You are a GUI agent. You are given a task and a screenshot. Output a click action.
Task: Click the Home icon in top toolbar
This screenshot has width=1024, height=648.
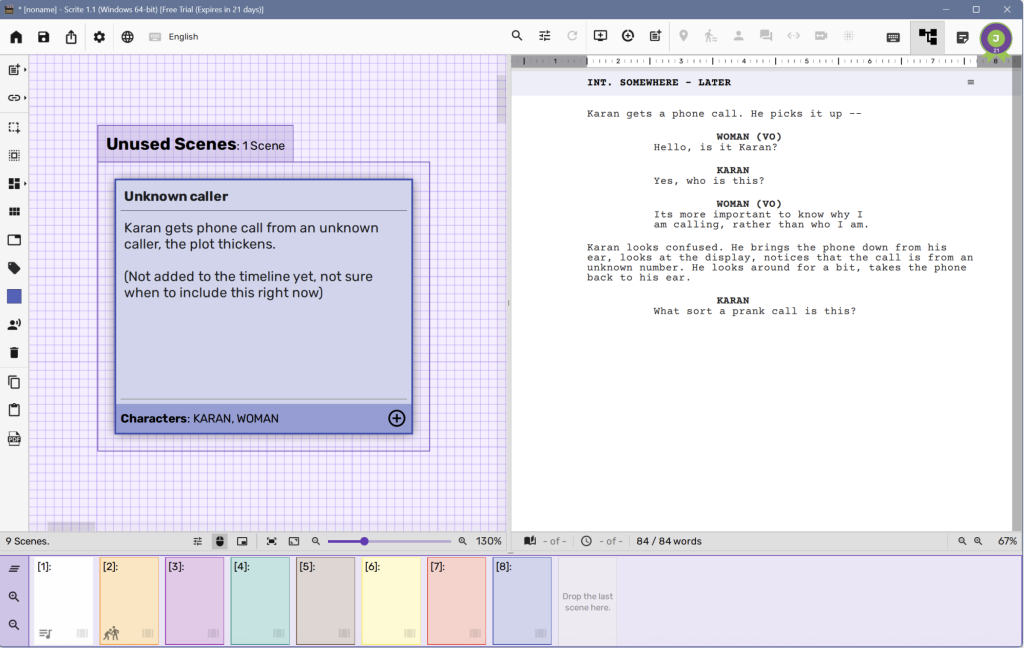(16, 37)
